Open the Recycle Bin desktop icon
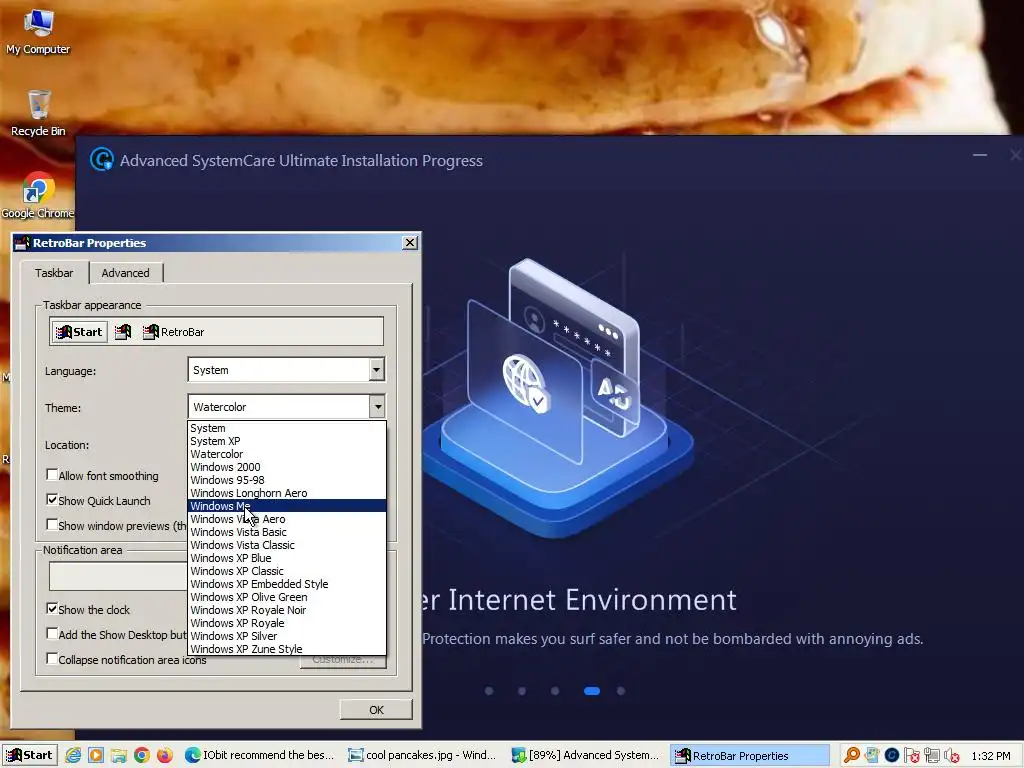Viewport: 1024px width, 768px height. (x=38, y=113)
